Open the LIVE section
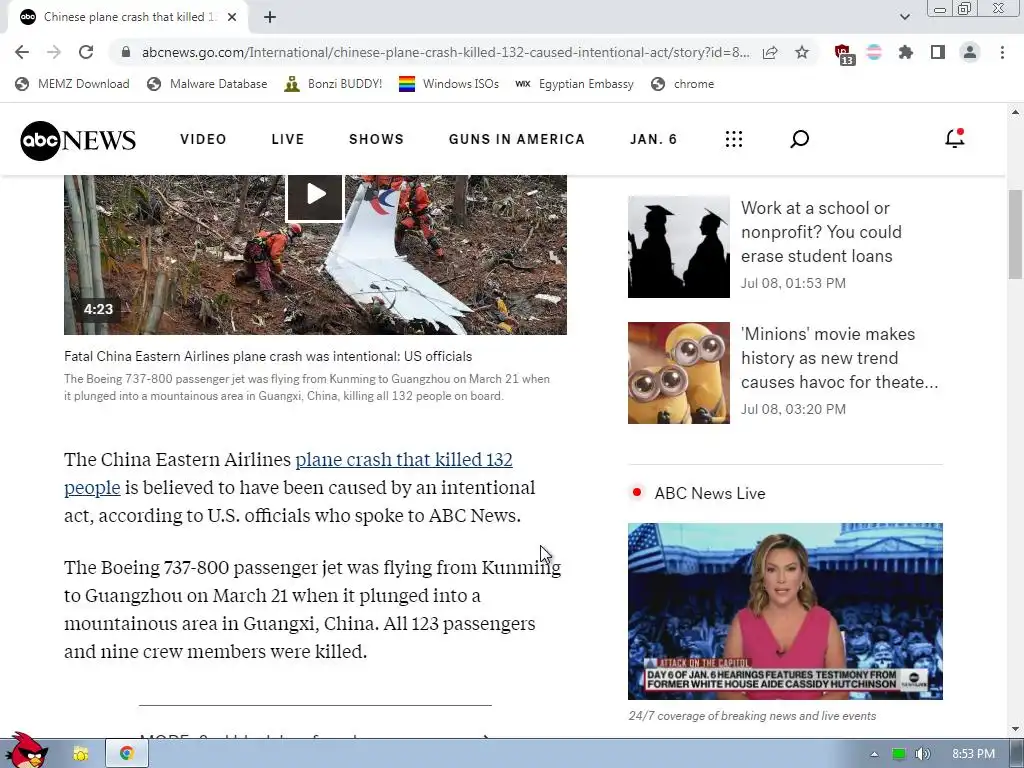This screenshot has height=768, width=1024. (288, 139)
